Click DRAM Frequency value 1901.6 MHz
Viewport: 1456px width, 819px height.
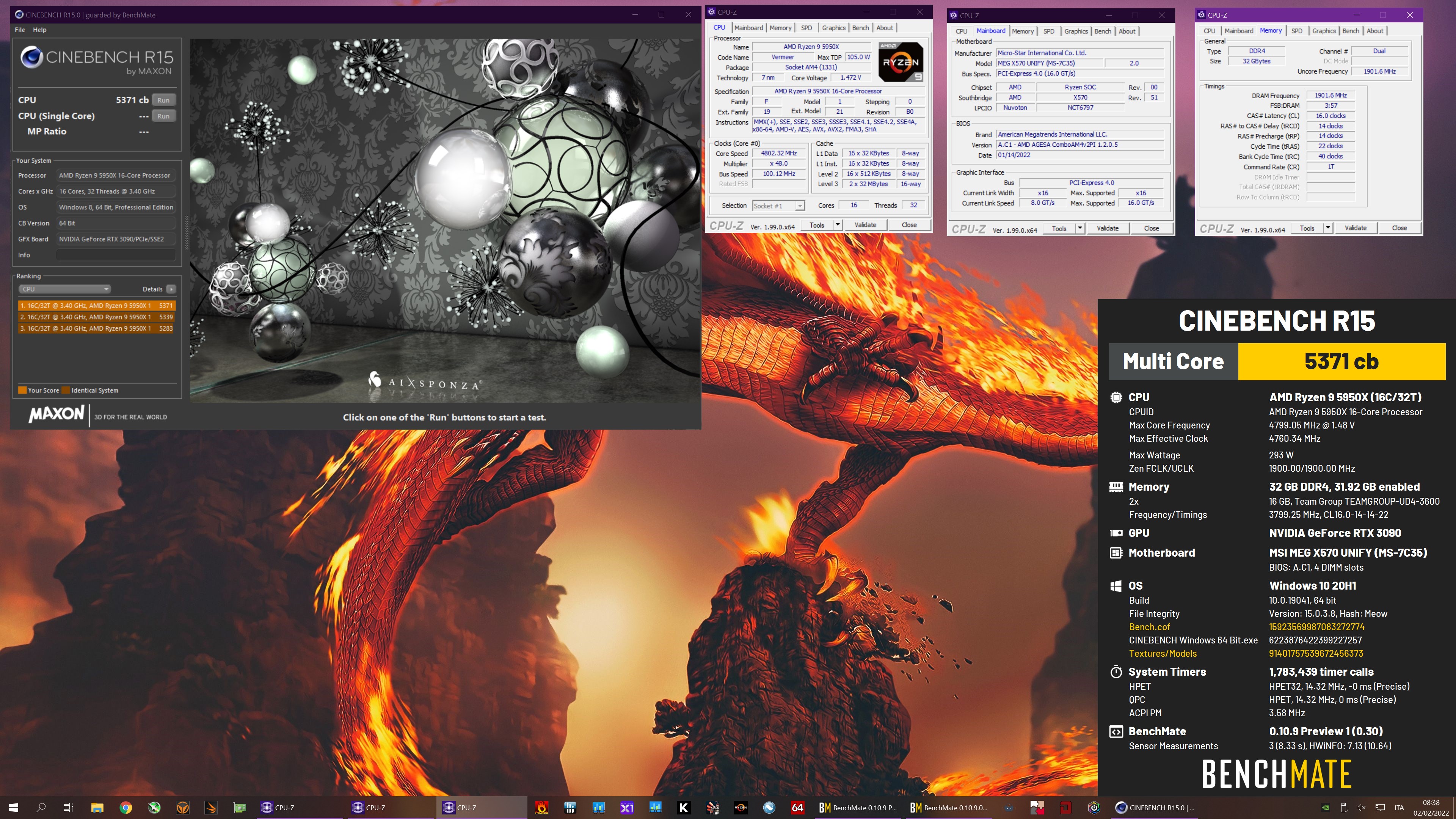click(1330, 96)
